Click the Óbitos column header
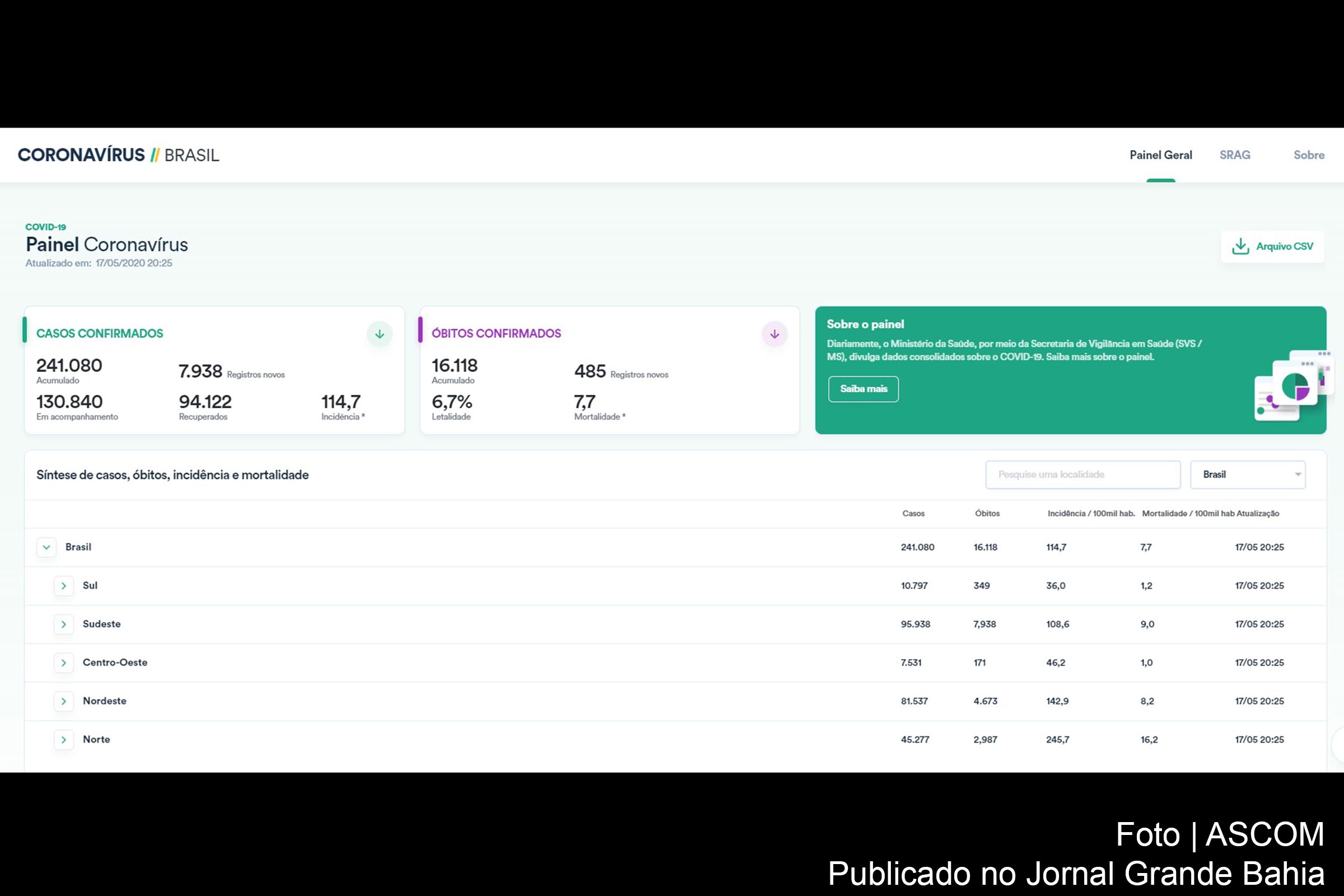 [x=987, y=514]
